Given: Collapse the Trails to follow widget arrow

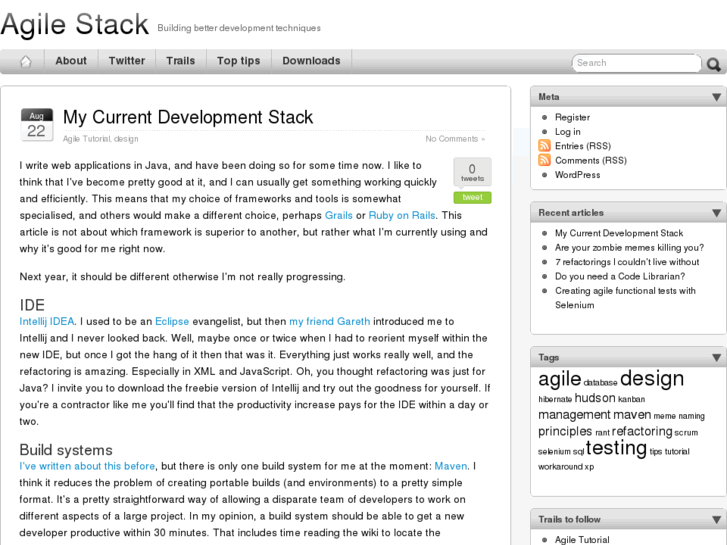Looking at the screenshot, I should (x=716, y=519).
